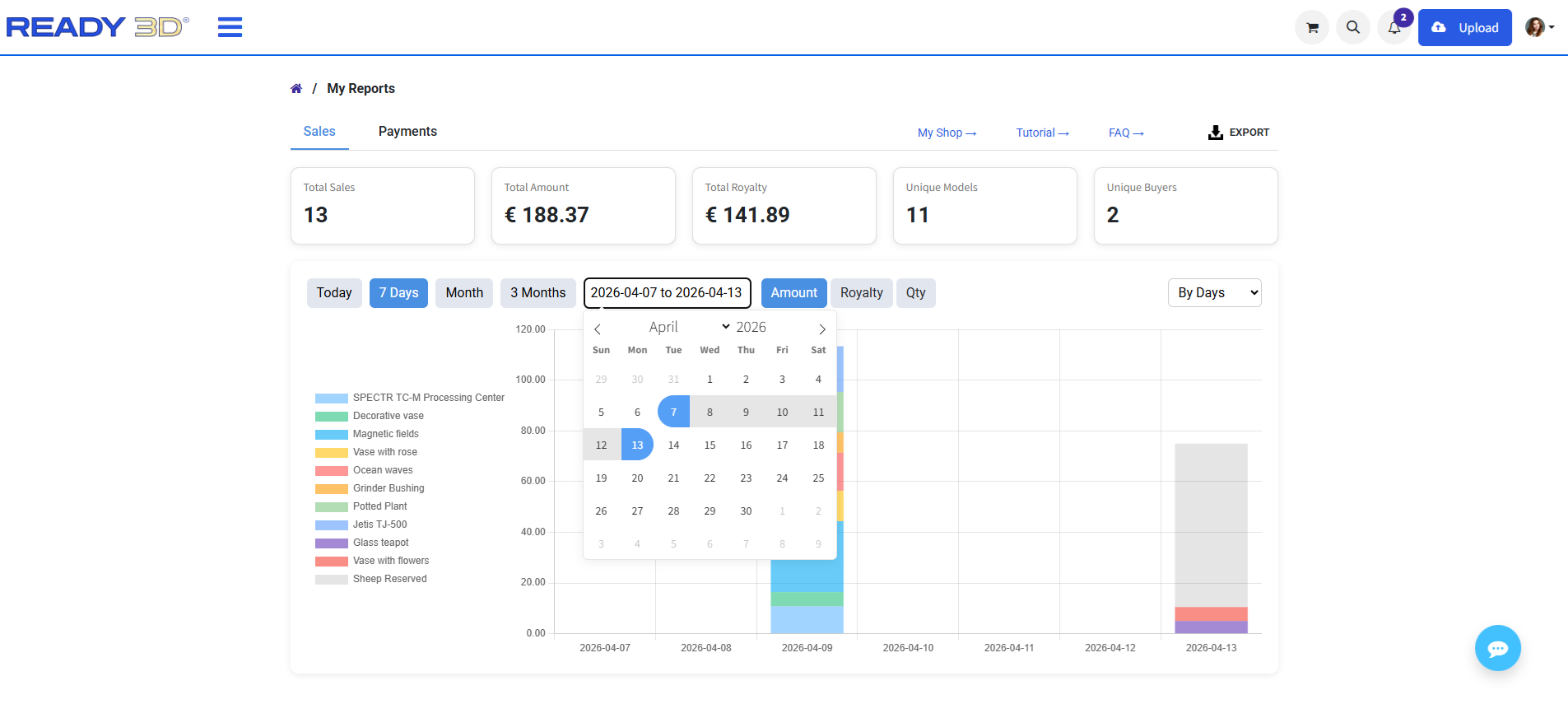Click the home breadcrumb icon

pyautogui.click(x=296, y=89)
